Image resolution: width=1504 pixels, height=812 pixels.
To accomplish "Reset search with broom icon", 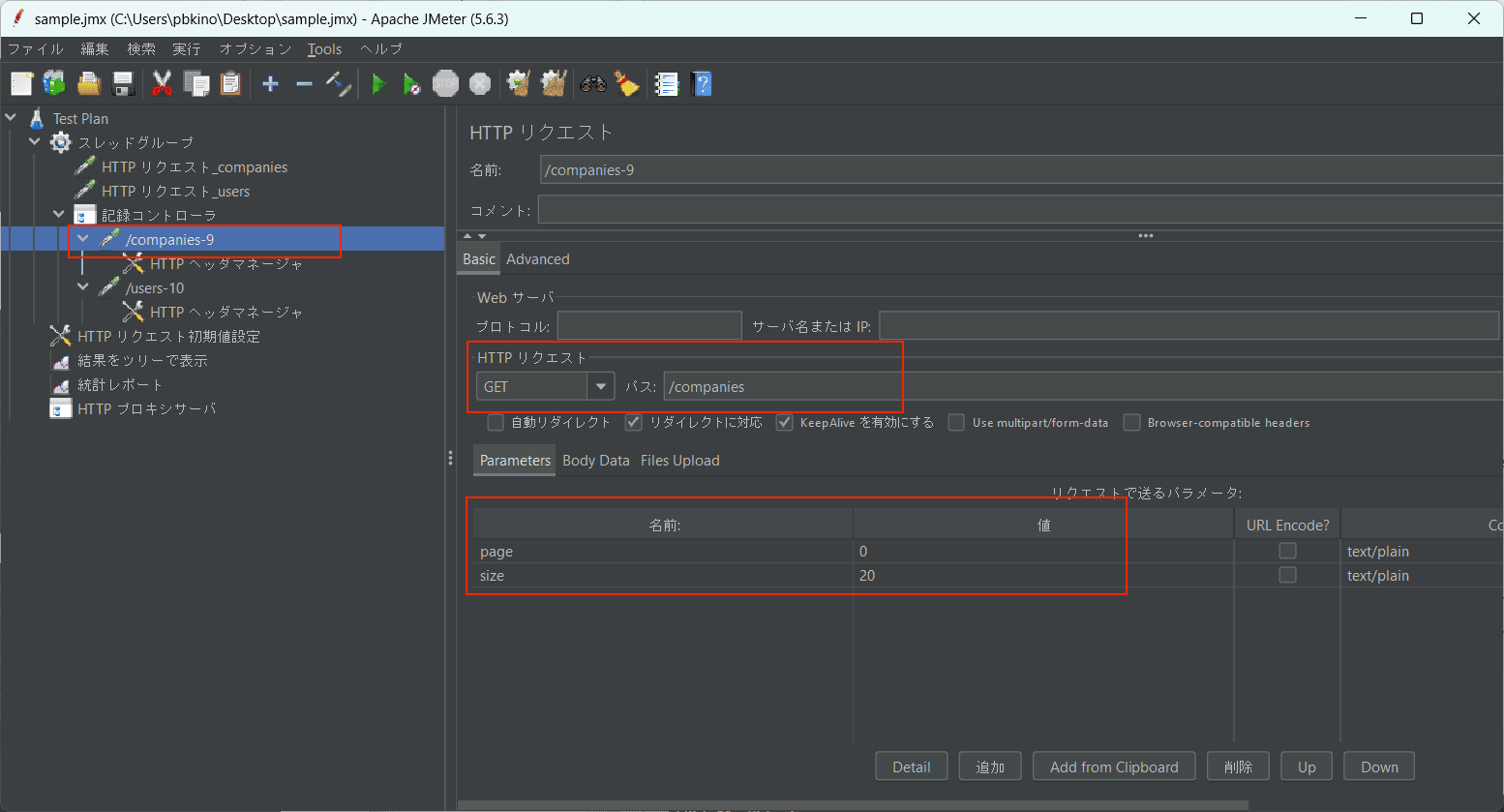I will click(627, 84).
